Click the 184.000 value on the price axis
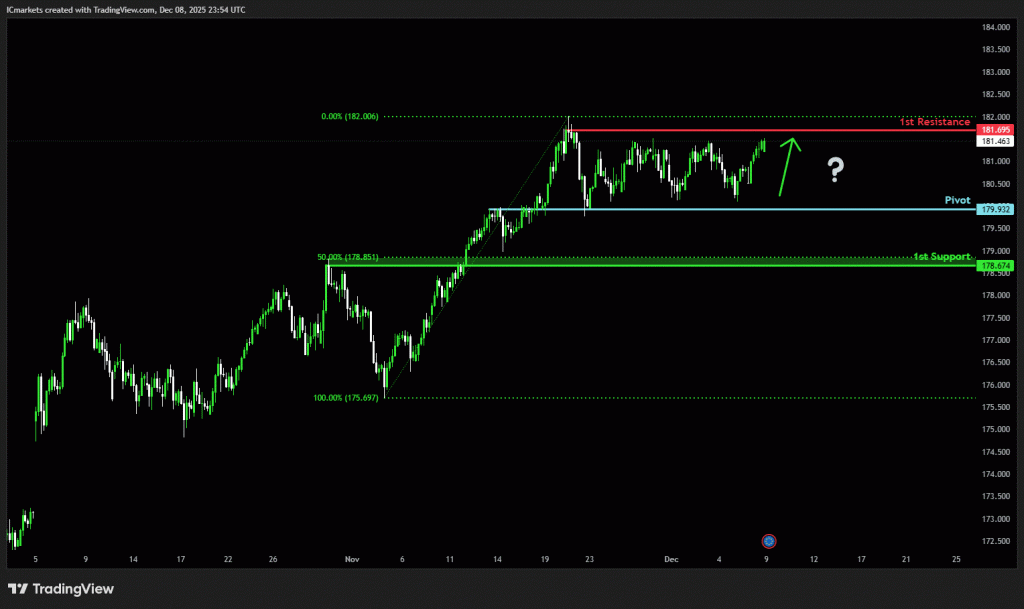The height and width of the screenshot is (609, 1024). pyautogui.click(x=996, y=27)
